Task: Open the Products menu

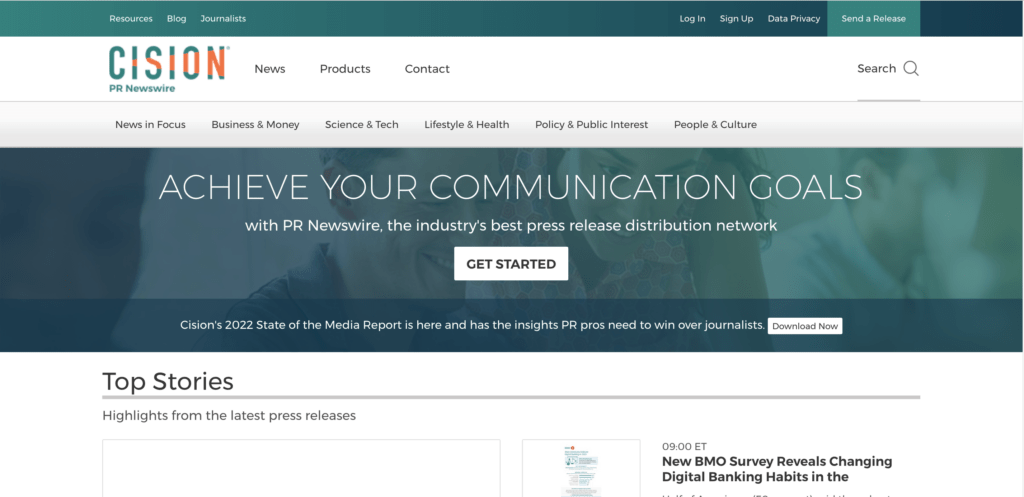Action: (345, 69)
